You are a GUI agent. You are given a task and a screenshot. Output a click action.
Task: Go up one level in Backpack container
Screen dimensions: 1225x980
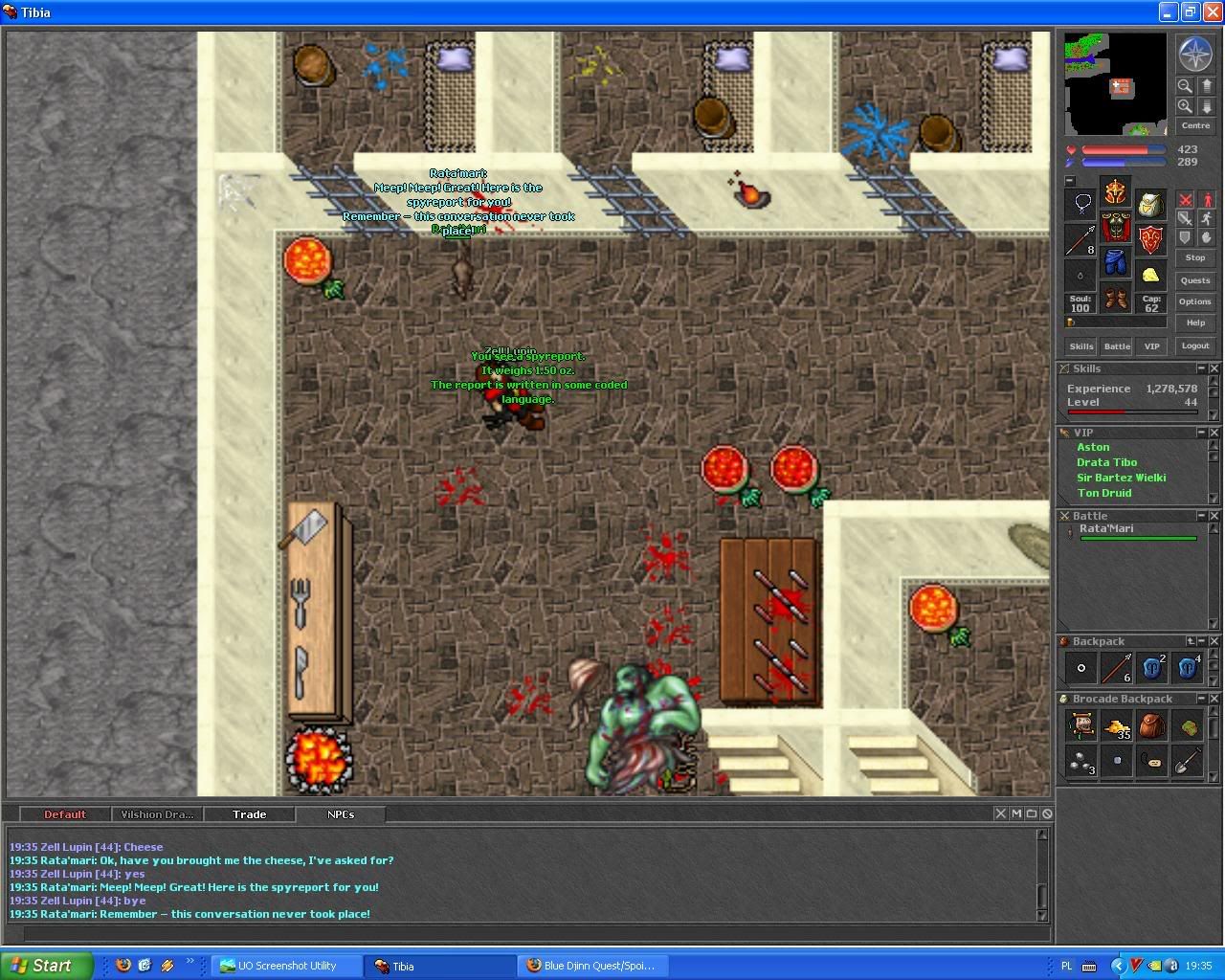pyautogui.click(x=1190, y=641)
